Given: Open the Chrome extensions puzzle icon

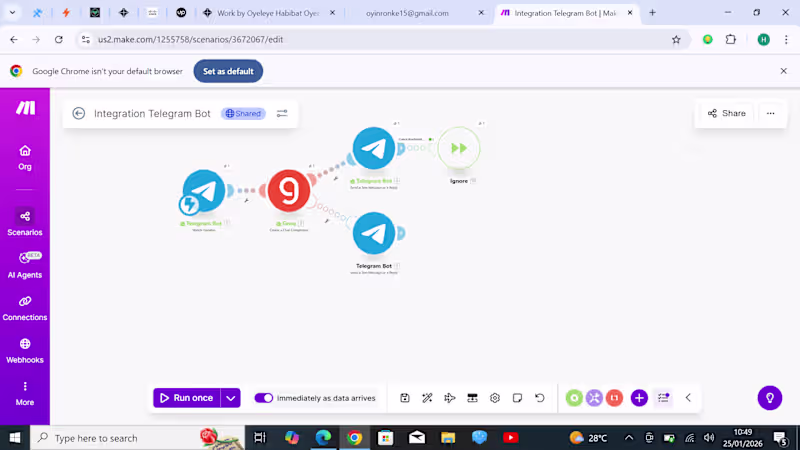Looking at the screenshot, I should 731,39.
